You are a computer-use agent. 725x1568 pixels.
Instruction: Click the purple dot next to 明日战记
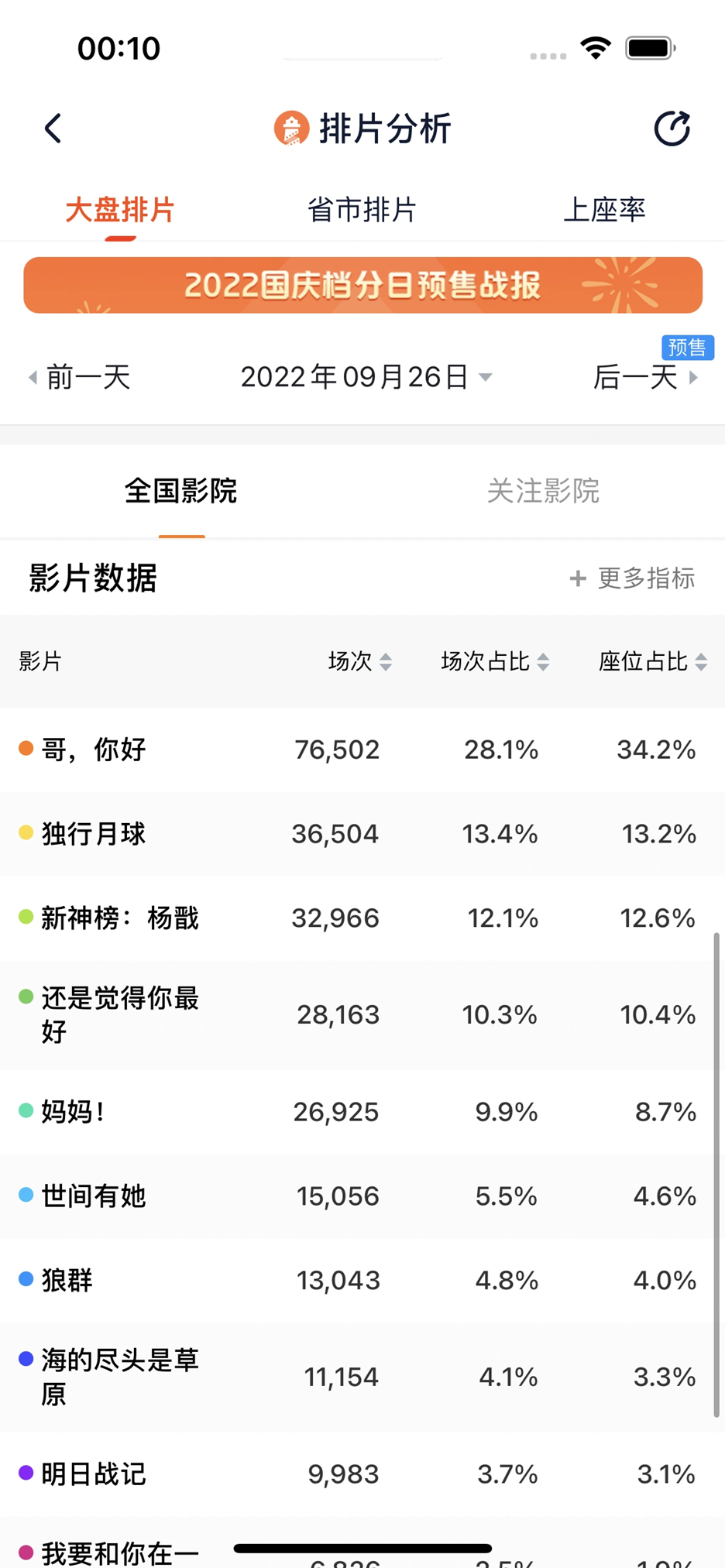click(24, 1474)
